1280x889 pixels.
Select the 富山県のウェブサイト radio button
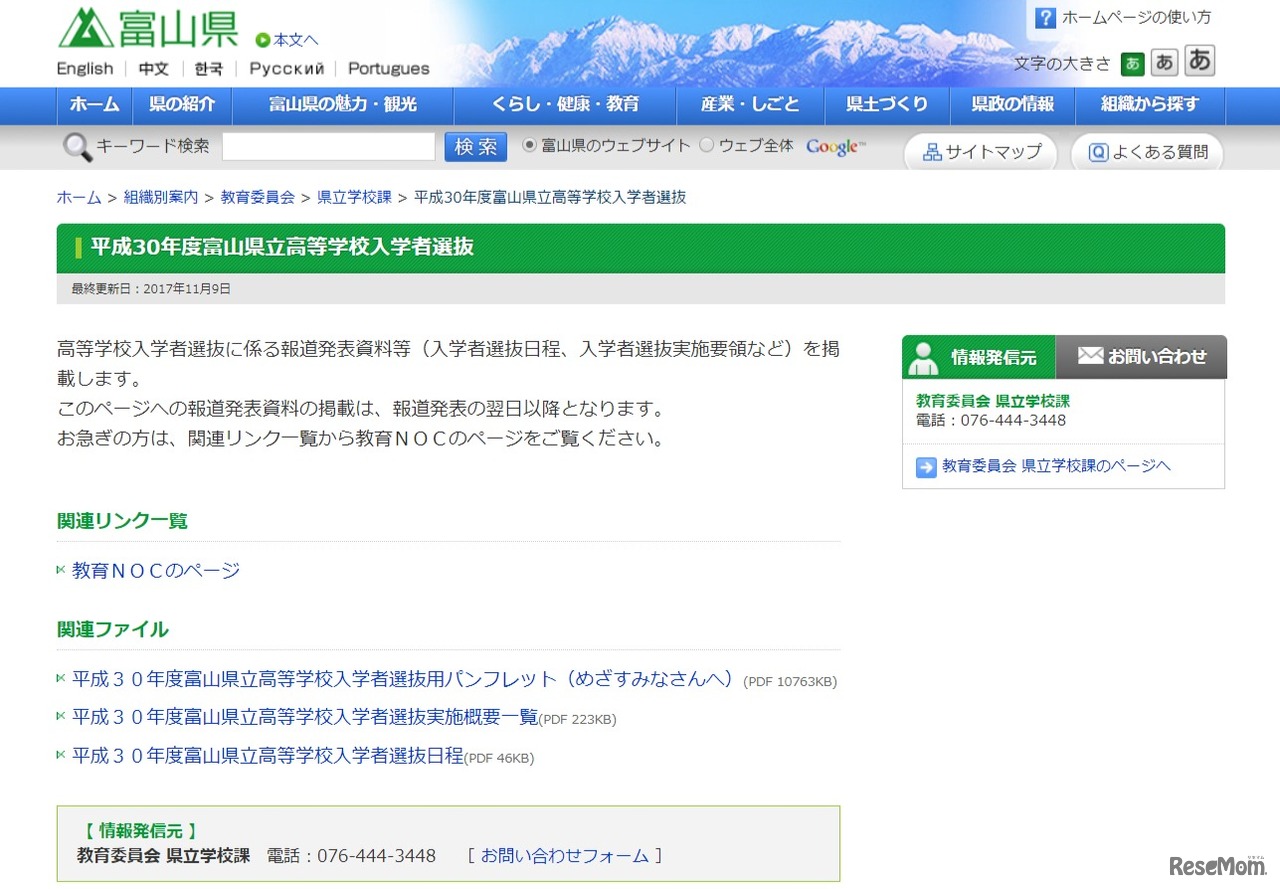pos(528,144)
